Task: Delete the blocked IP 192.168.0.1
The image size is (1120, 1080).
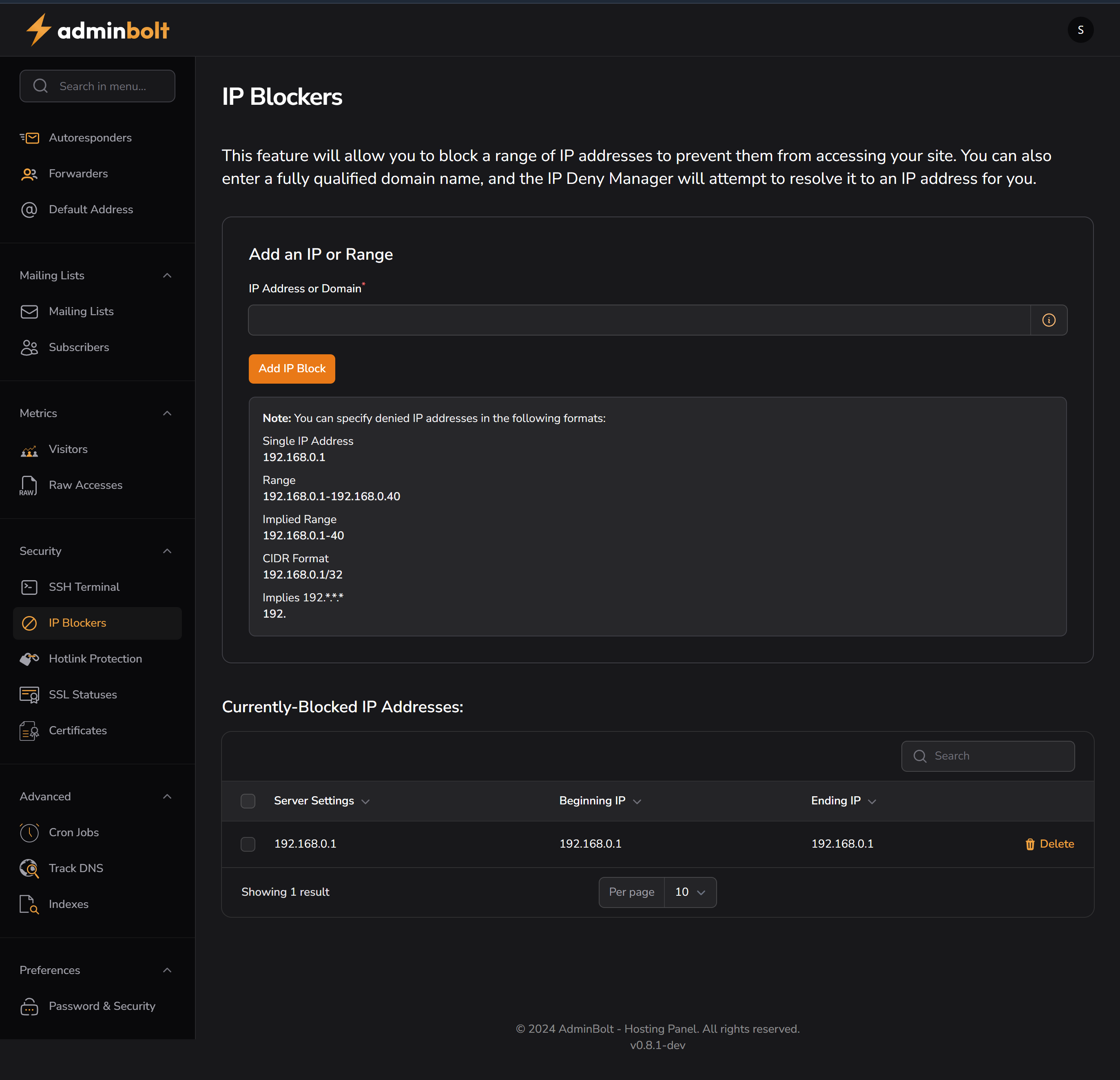Action: pos(1049,844)
